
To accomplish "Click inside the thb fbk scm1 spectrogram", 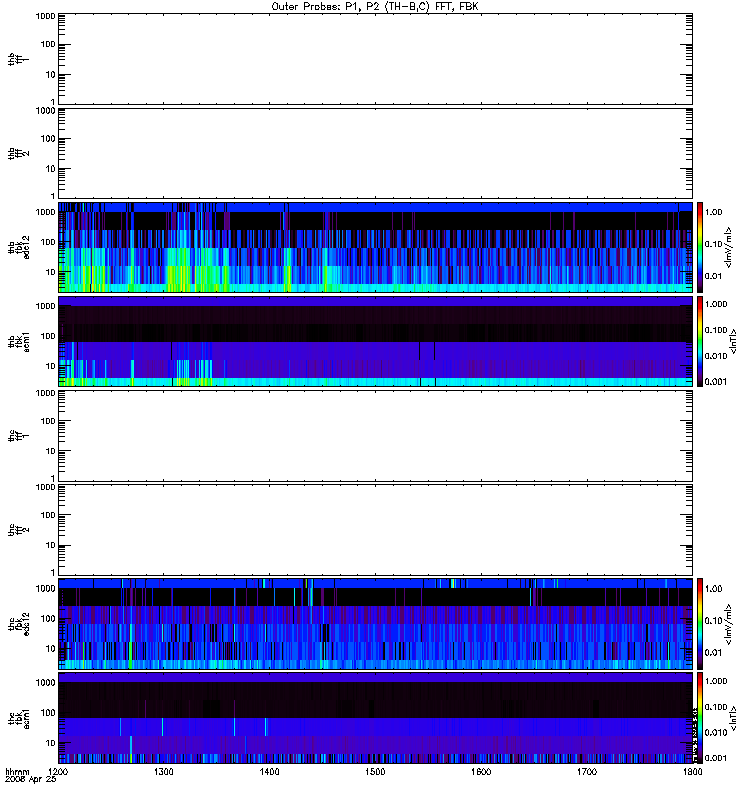I will (x=376, y=342).
